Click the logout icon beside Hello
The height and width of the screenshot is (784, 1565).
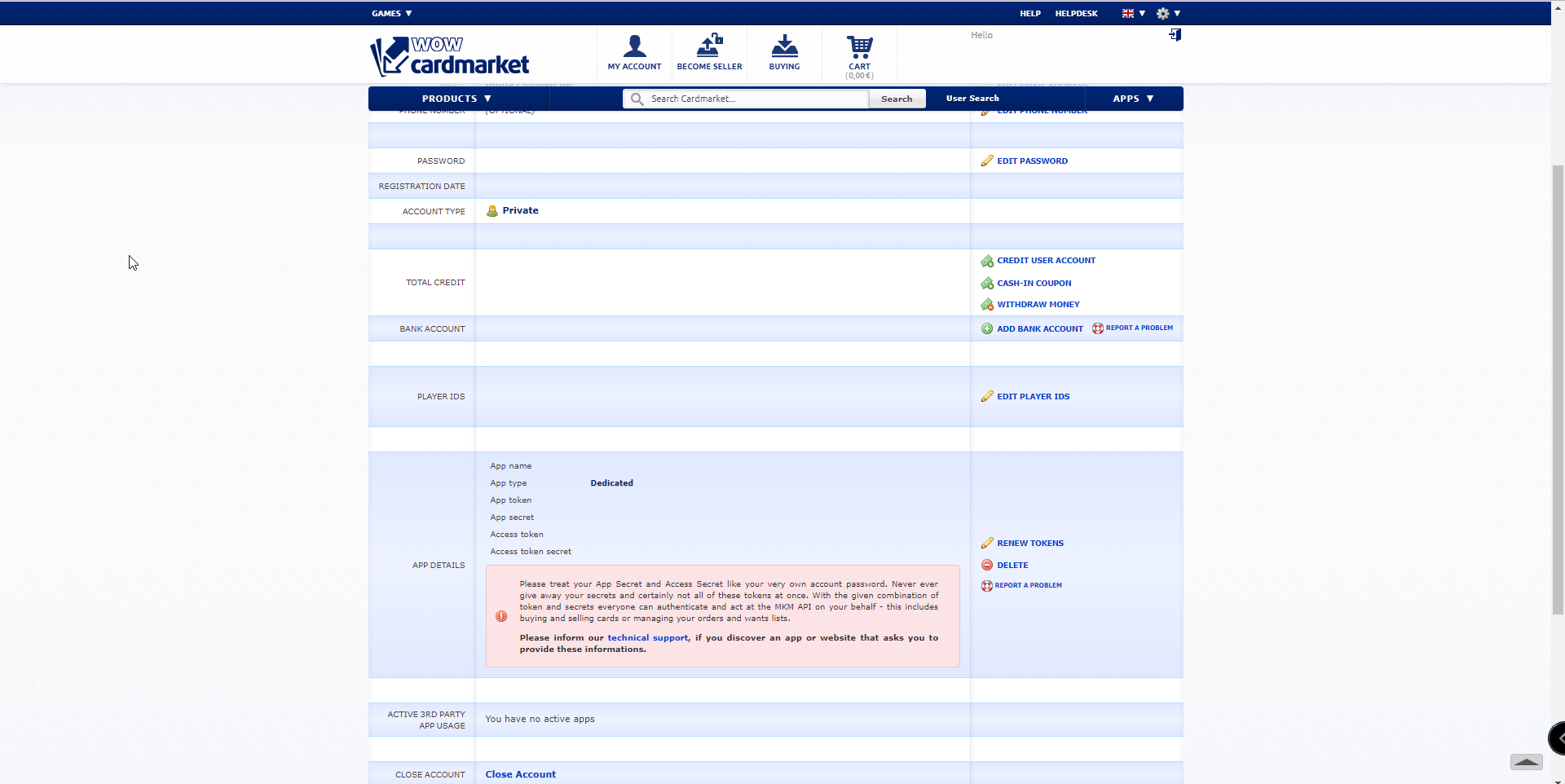[1175, 35]
